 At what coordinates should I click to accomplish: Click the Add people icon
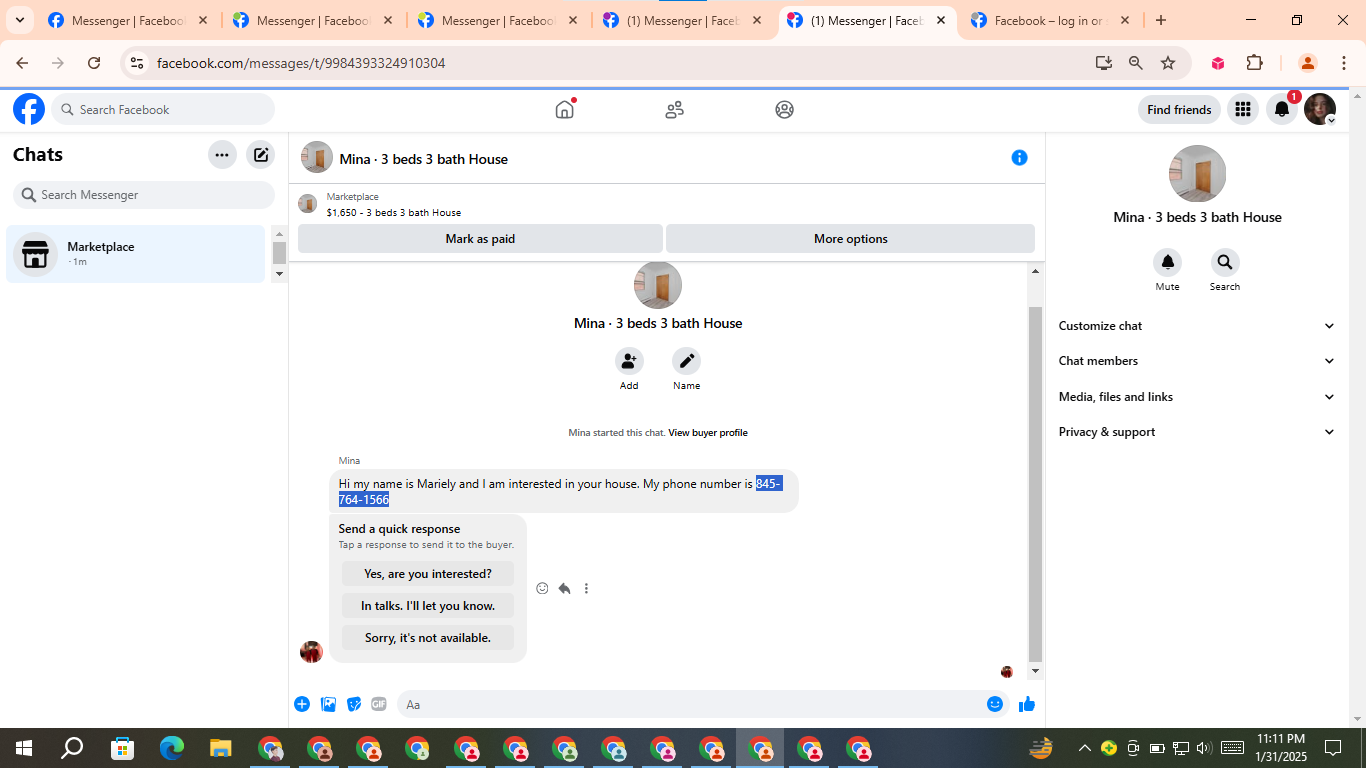click(x=629, y=361)
